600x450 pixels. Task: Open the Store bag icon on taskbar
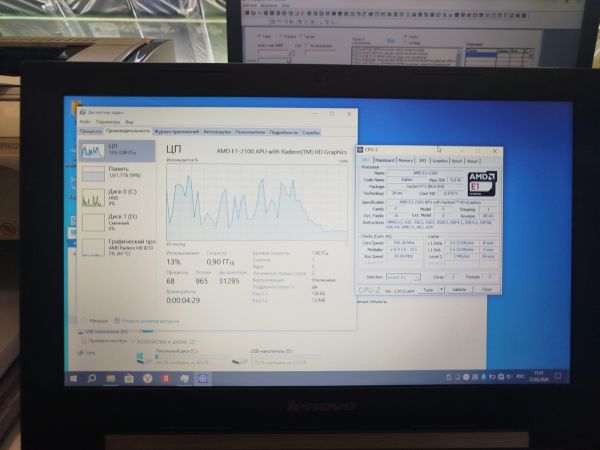click(x=129, y=379)
